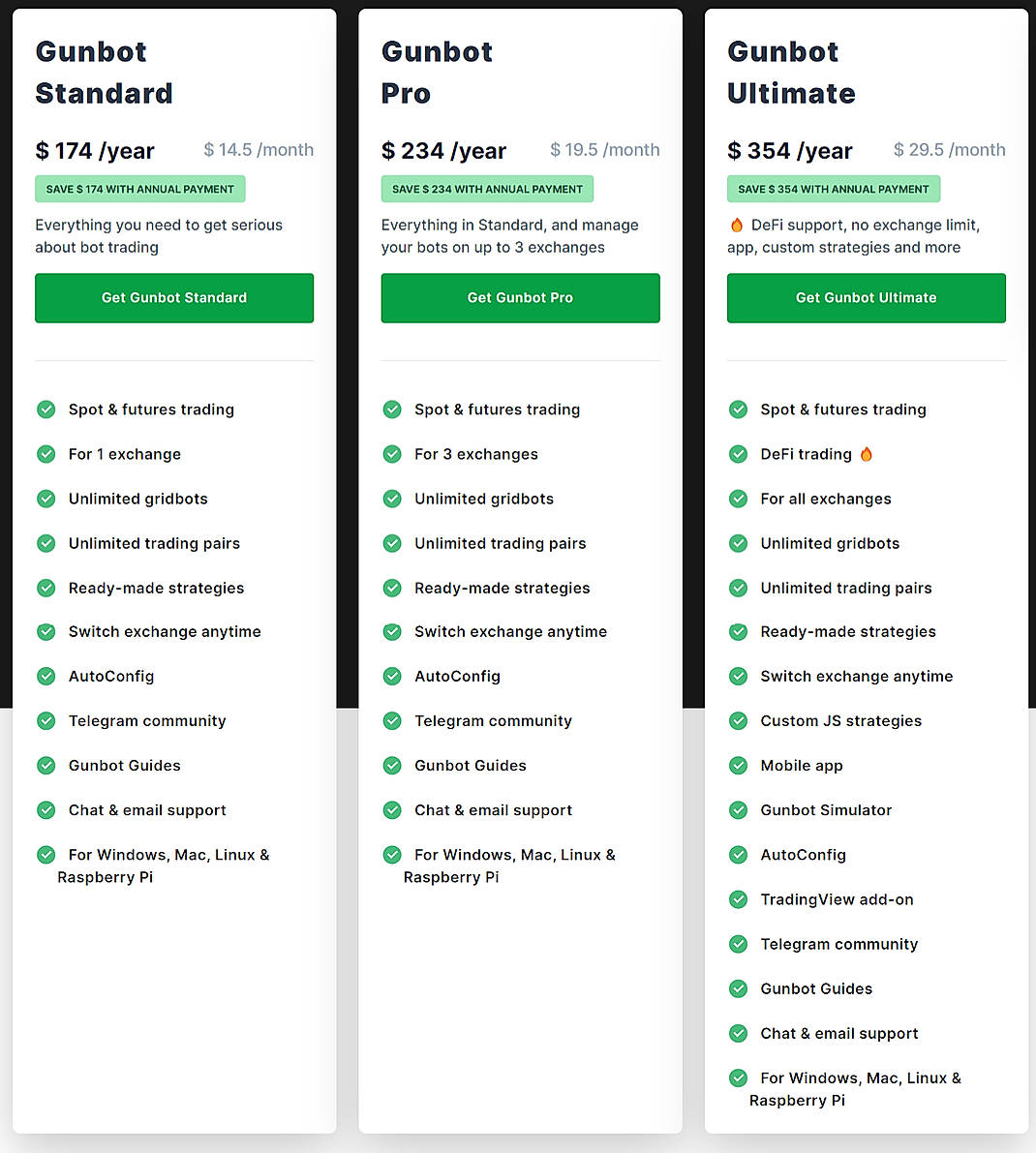Click the checkmark next to Unlimited gridbots in Standard

click(46, 499)
